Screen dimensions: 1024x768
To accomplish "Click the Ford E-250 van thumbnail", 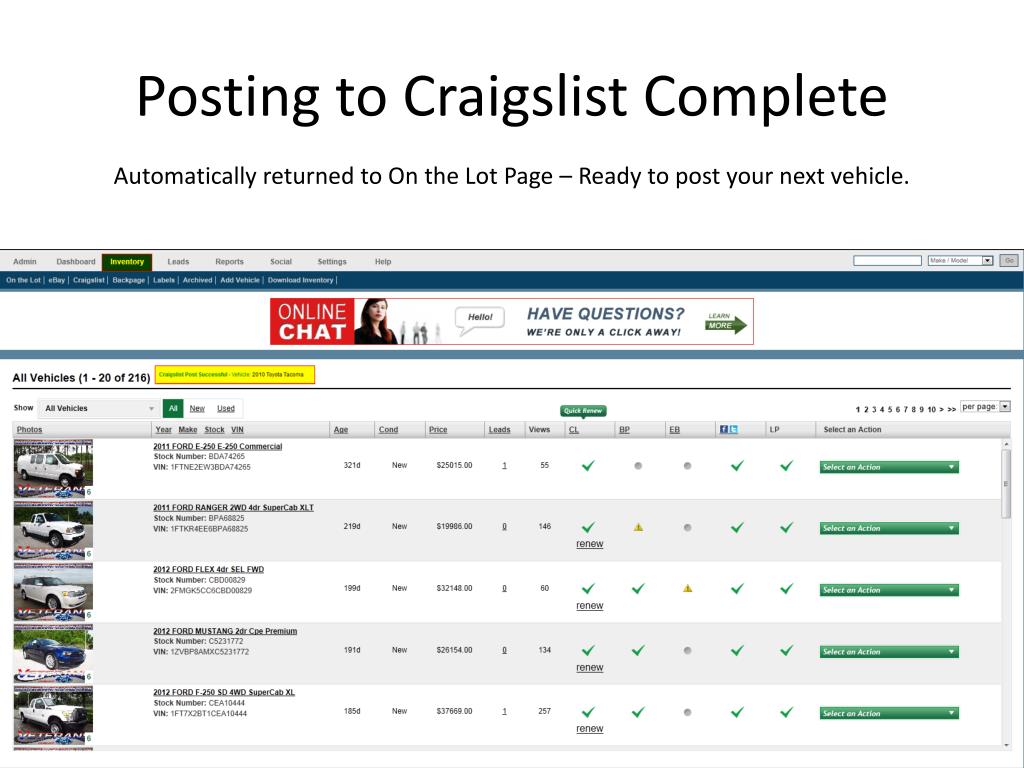I will coord(53,468).
